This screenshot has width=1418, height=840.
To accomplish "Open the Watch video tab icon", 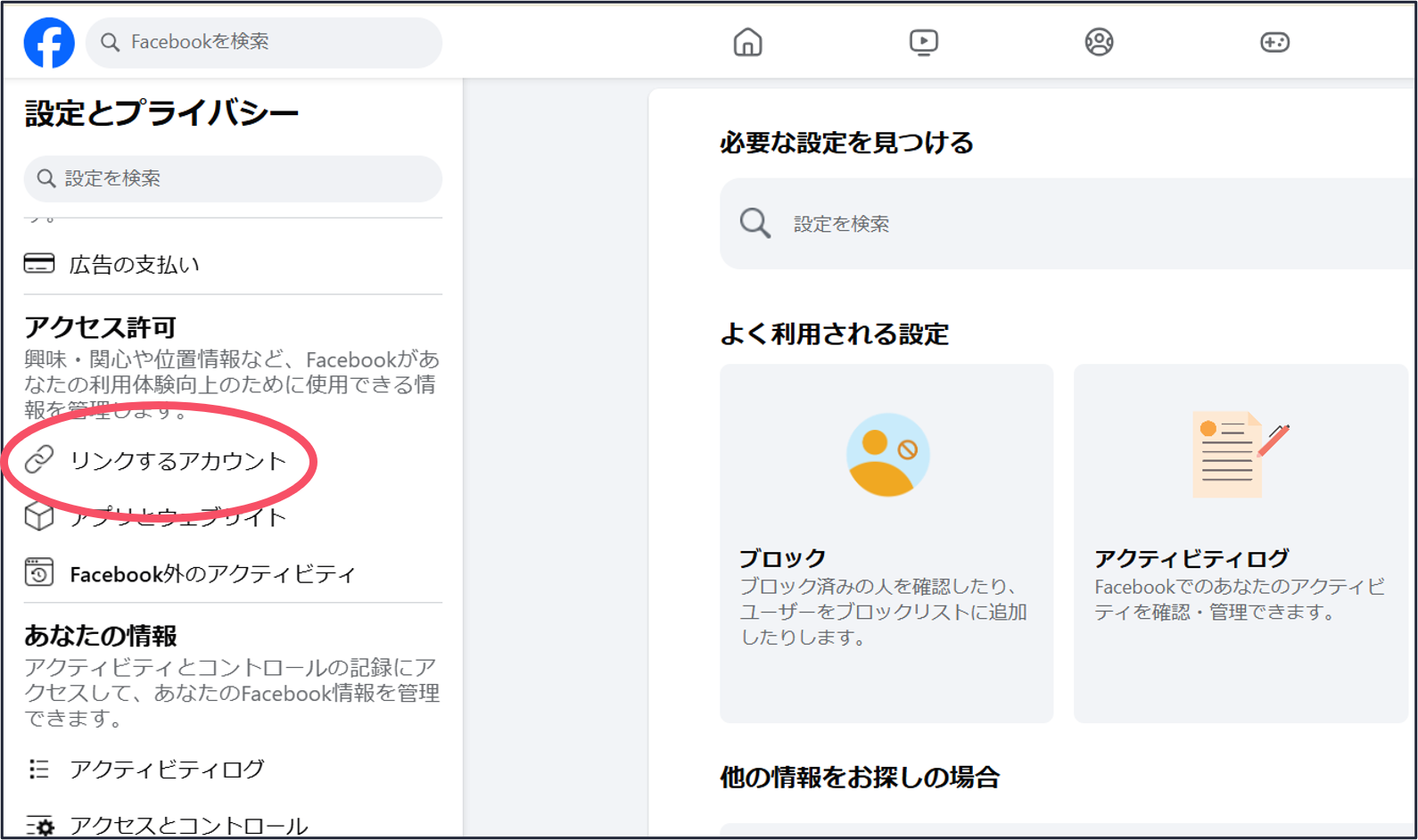I will (923, 42).
